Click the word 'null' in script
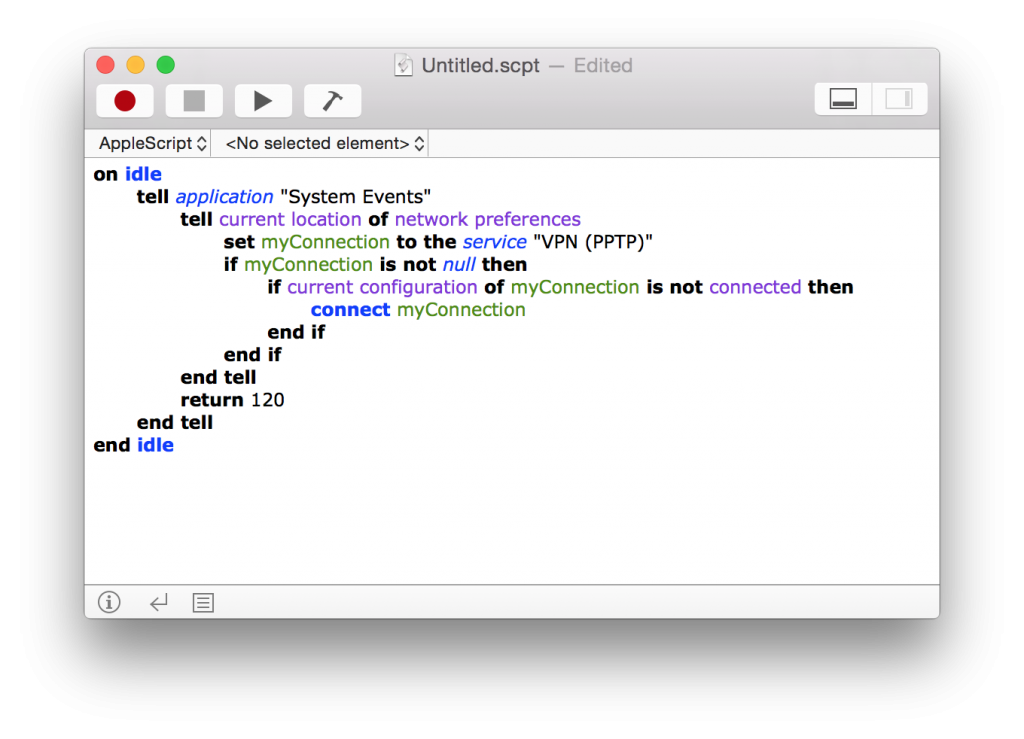 (x=459, y=264)
